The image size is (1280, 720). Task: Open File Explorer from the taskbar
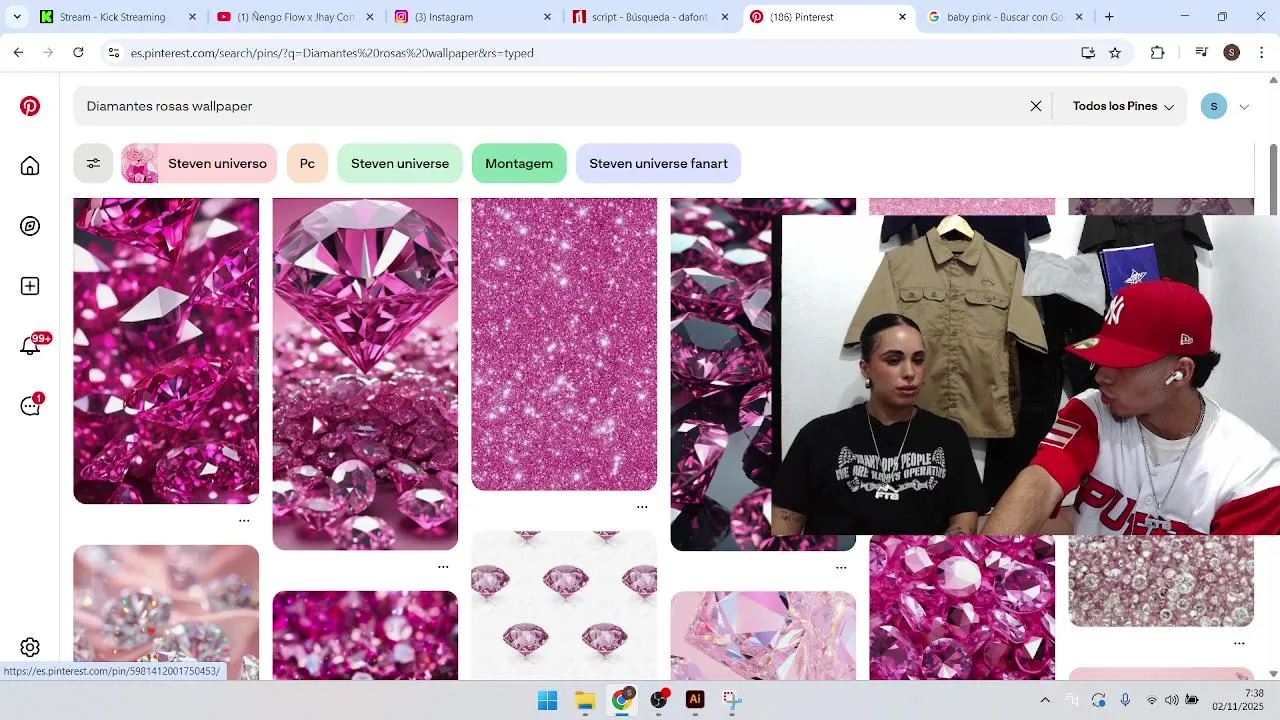[585, 700]
